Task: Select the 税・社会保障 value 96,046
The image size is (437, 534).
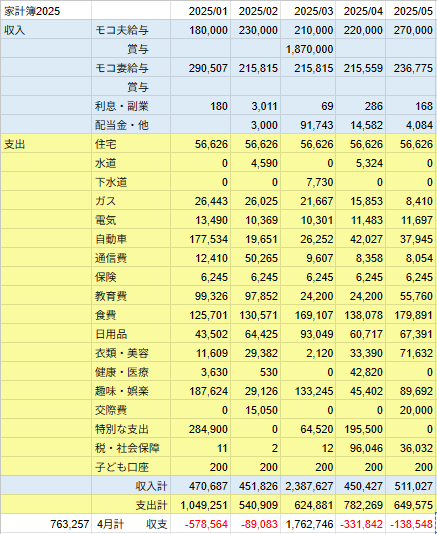Action: point(360,448)
